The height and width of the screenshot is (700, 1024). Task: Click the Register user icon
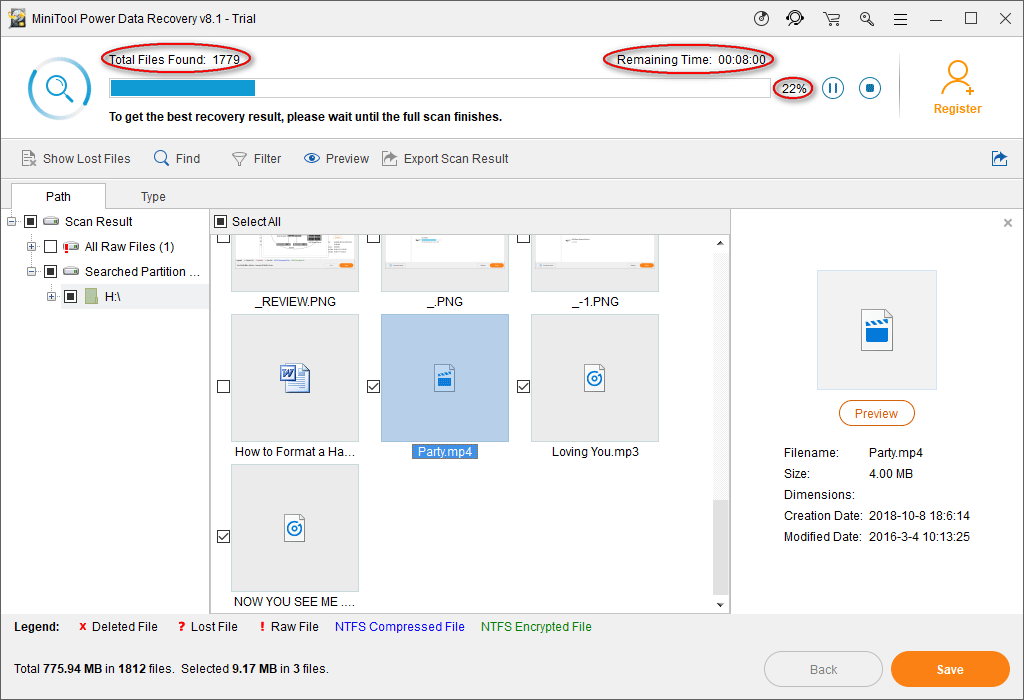tap(957, 78)
